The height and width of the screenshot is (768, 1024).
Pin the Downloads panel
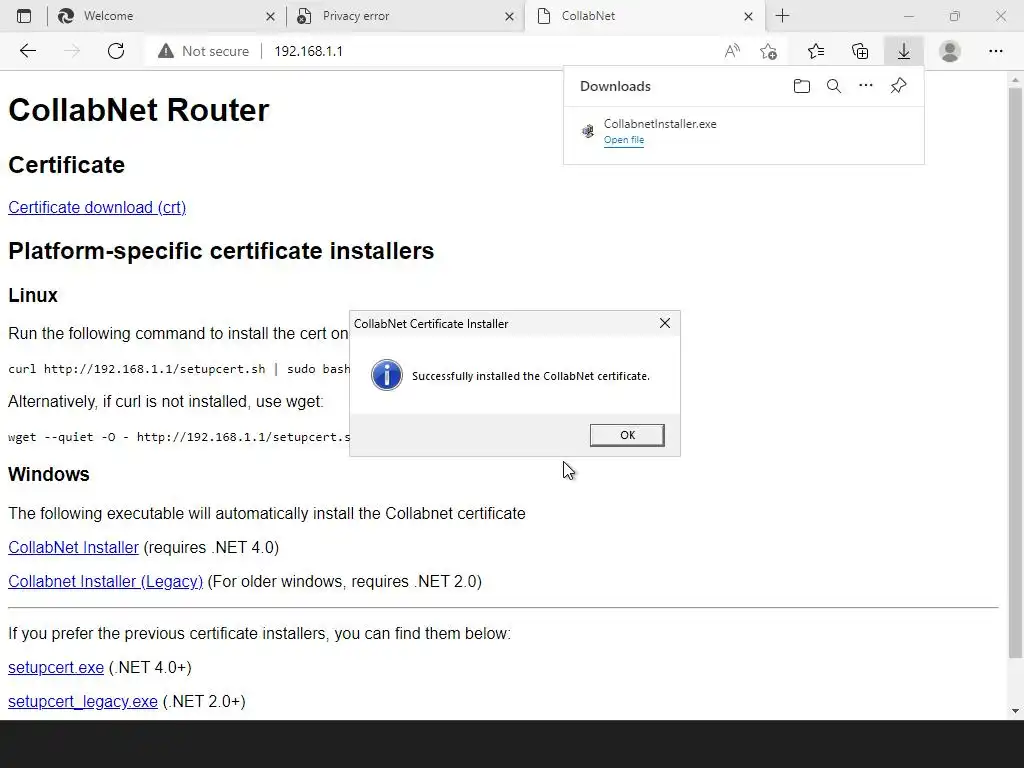(x=898, y=86)
